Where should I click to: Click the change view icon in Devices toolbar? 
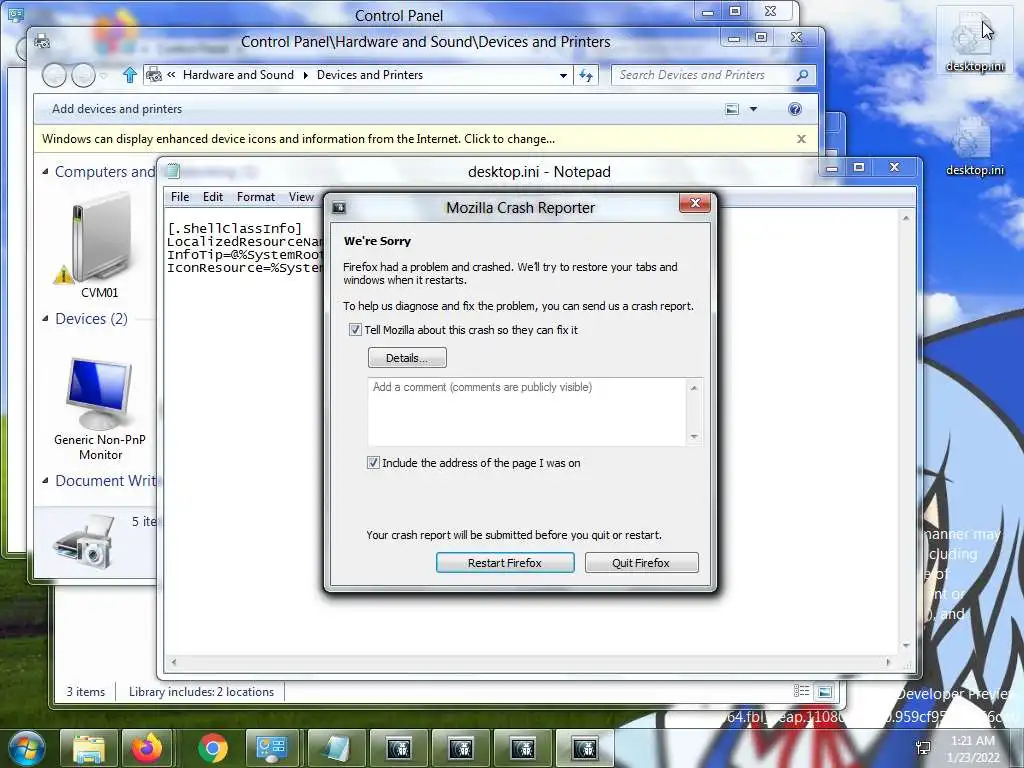(732, 109)
